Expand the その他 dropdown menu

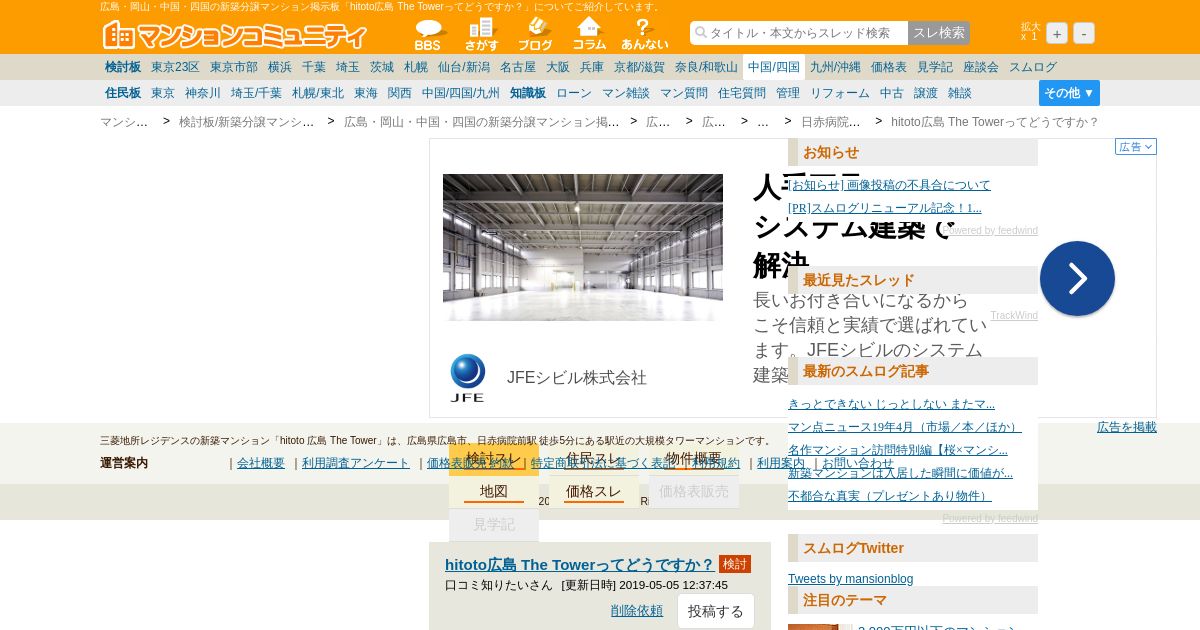tap(1069, 93)
